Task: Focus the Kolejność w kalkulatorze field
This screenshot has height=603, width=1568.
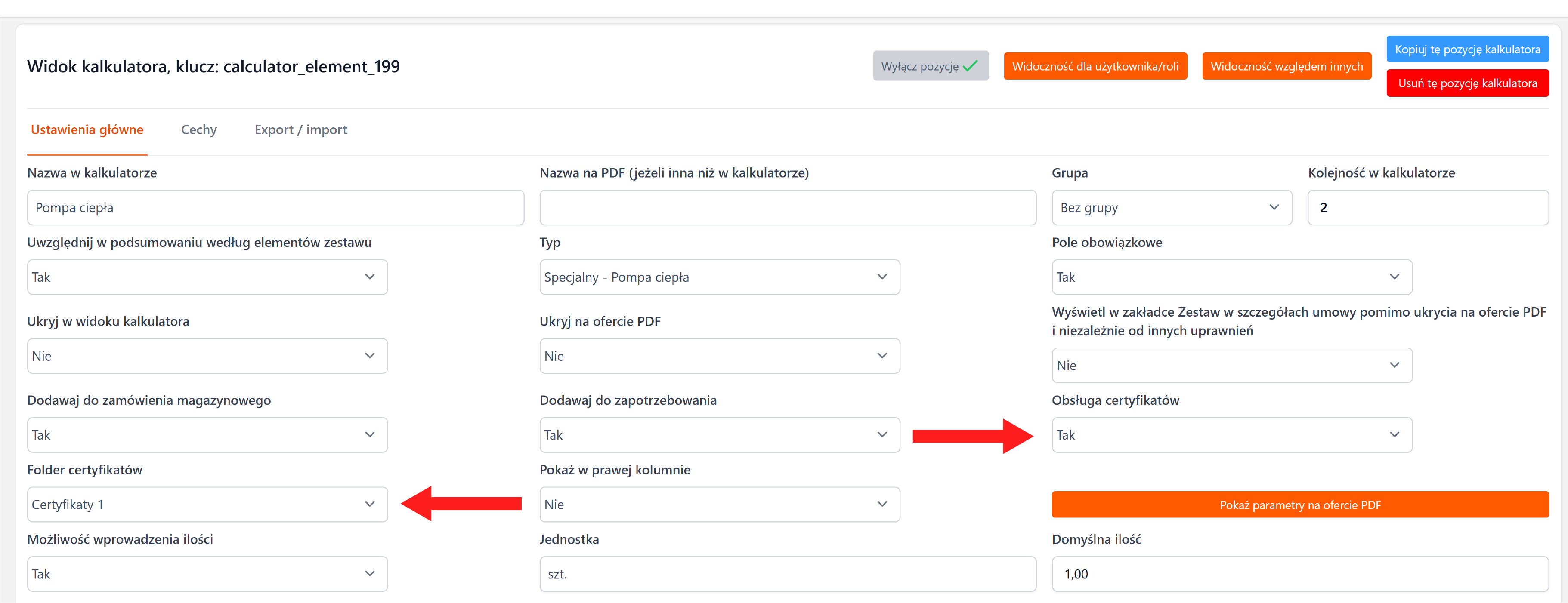Action: click(x=1427, y=207)
